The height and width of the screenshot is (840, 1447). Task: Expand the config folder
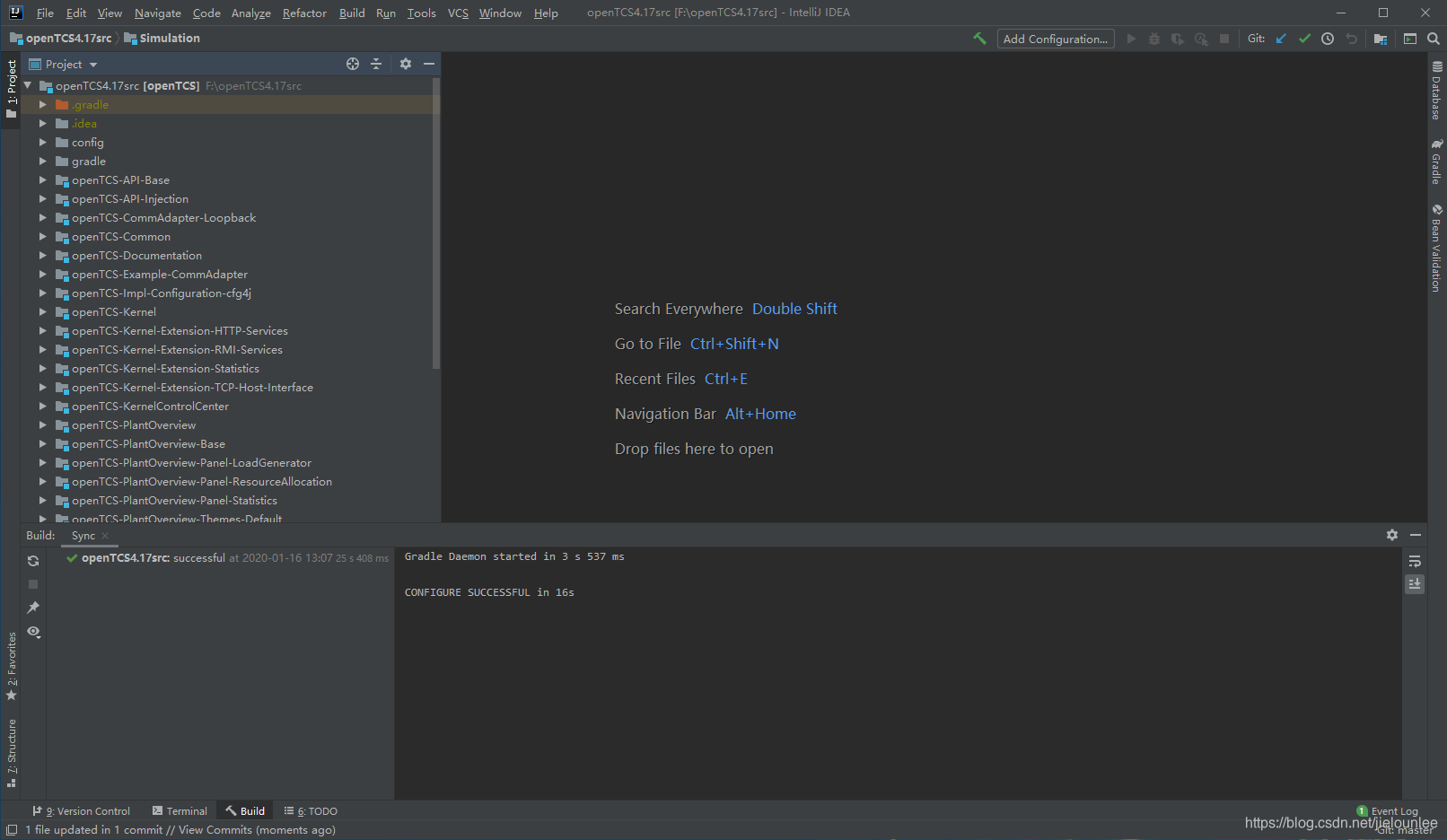[42, 142]
